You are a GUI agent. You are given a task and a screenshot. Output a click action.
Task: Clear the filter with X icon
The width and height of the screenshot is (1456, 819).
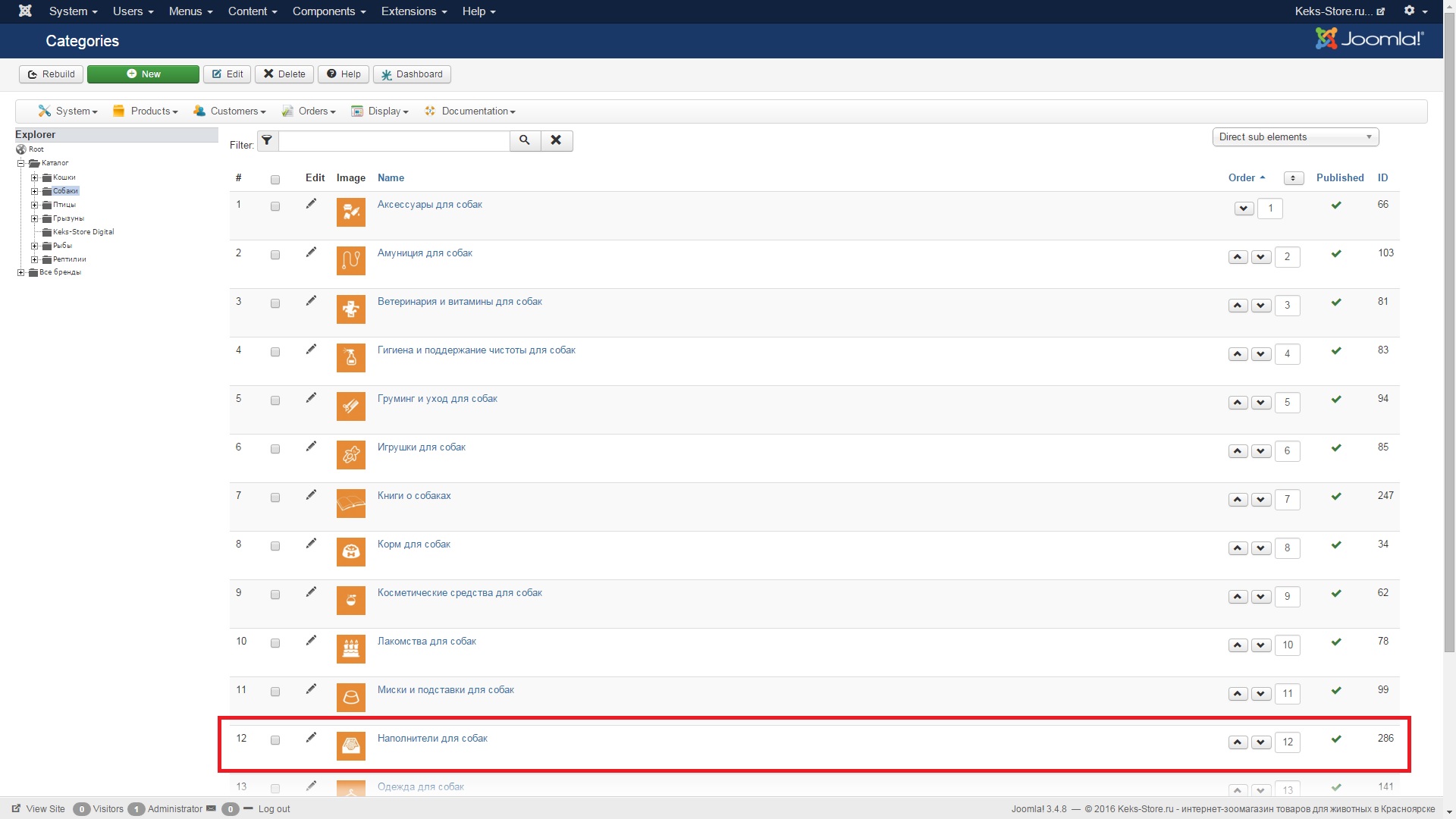[556, 140]
